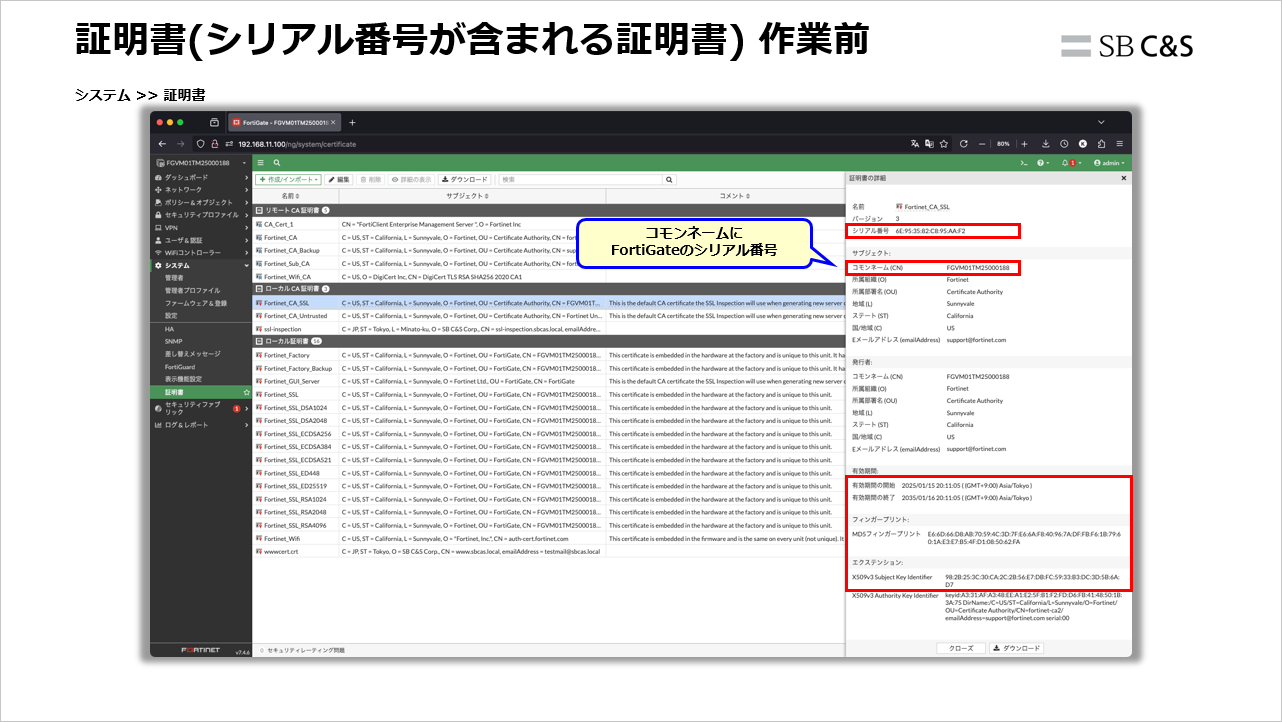Open the help question-mark menu
The width and height of the screenshot is (1282, 722).
(x=1043, y=162)
